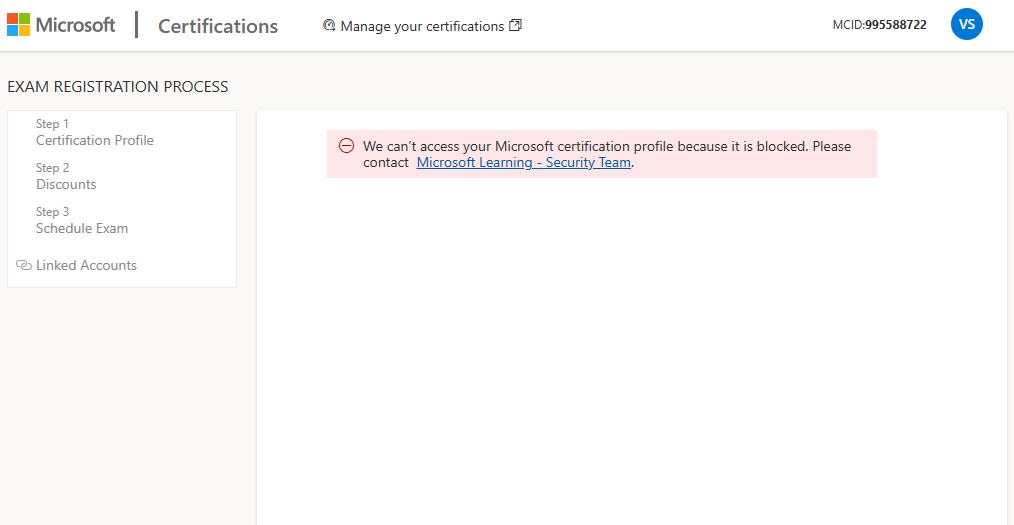This screenshot has height=525, width=1014.
Task: Select the MCID number 995588722
Action: pyautogui.click(x=896, y=25)
